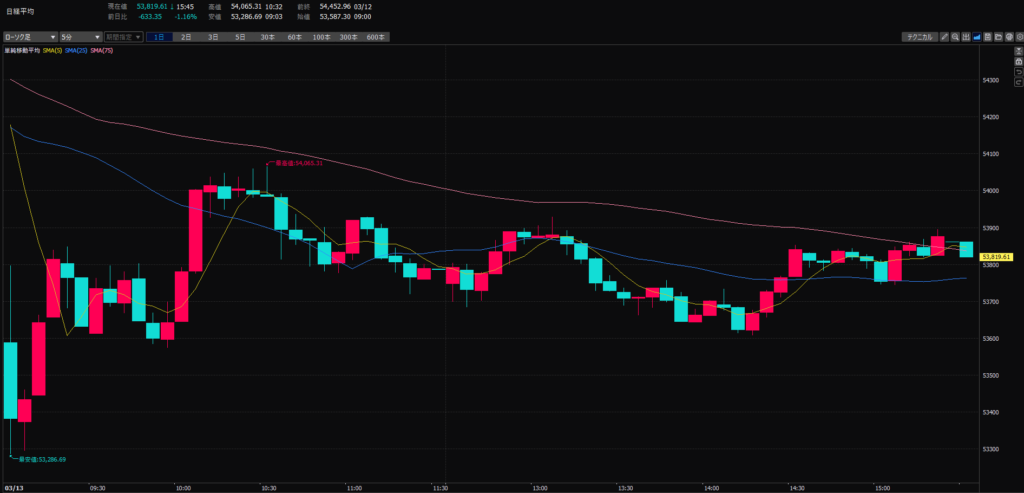Click the テクニカル button

pos(918,37)
